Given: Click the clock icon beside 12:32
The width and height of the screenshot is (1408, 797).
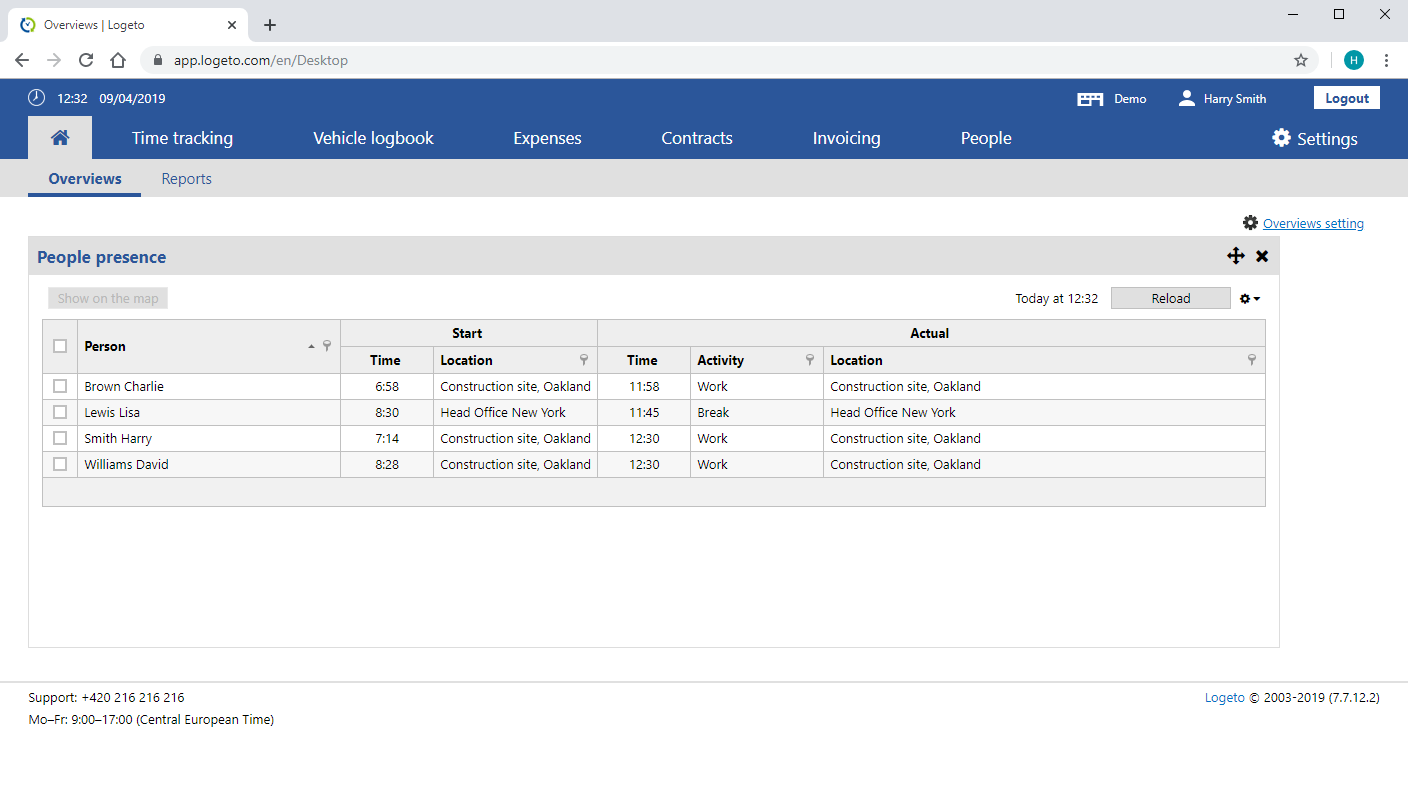Looking at the screenshot, I should click(36, 98).
